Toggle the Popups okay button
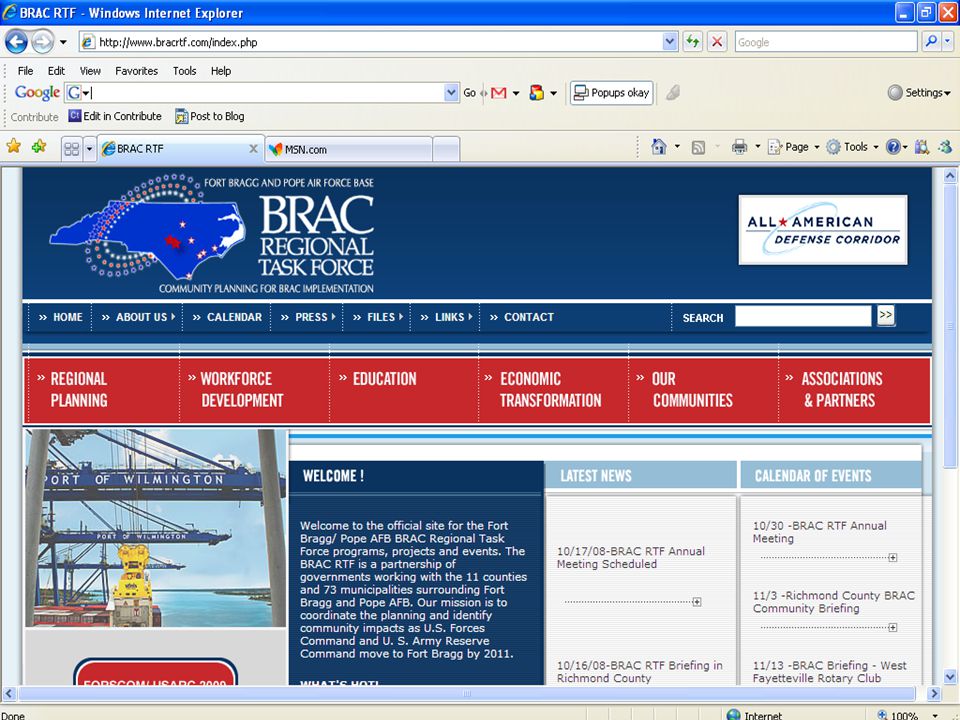 611,93
